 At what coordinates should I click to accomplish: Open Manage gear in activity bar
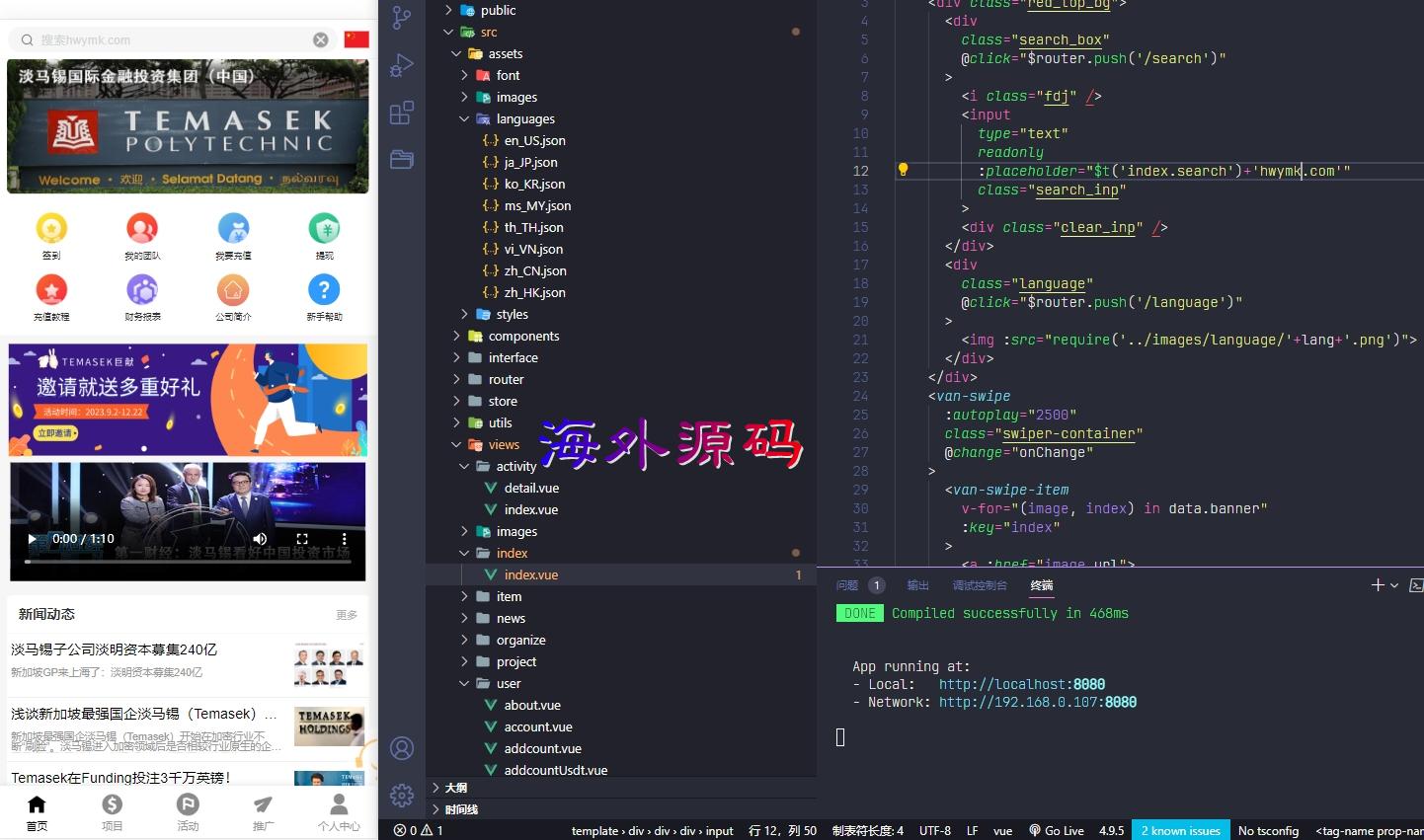click(x=401, y=795)
